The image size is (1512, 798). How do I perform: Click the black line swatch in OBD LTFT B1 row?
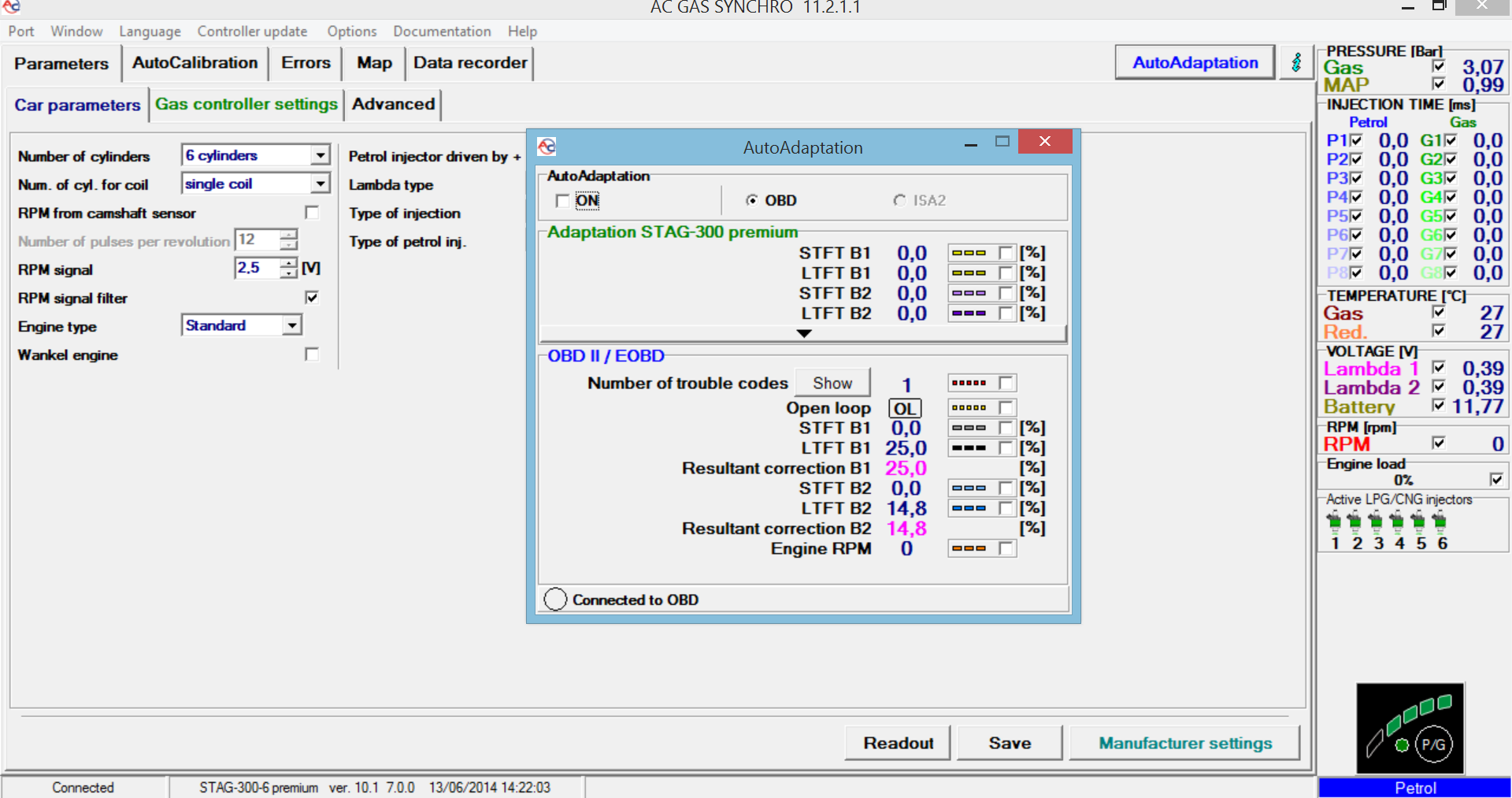pyautogui.click(x=969, y=447)
